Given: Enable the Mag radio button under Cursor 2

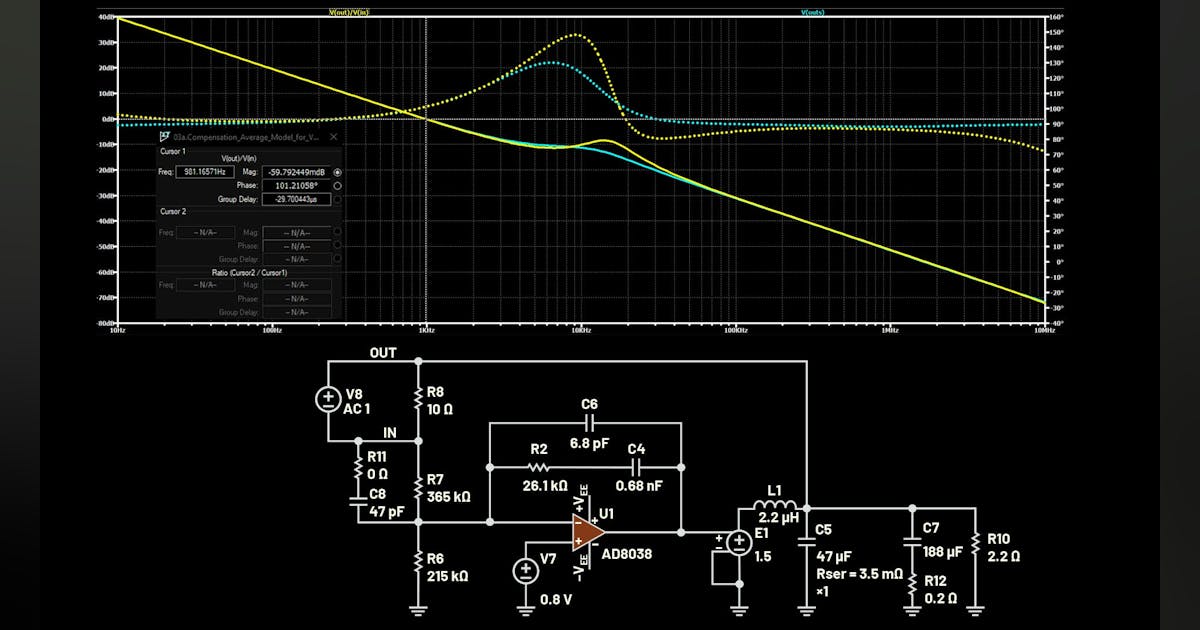Looking at the screenshot, I should 337,231.
